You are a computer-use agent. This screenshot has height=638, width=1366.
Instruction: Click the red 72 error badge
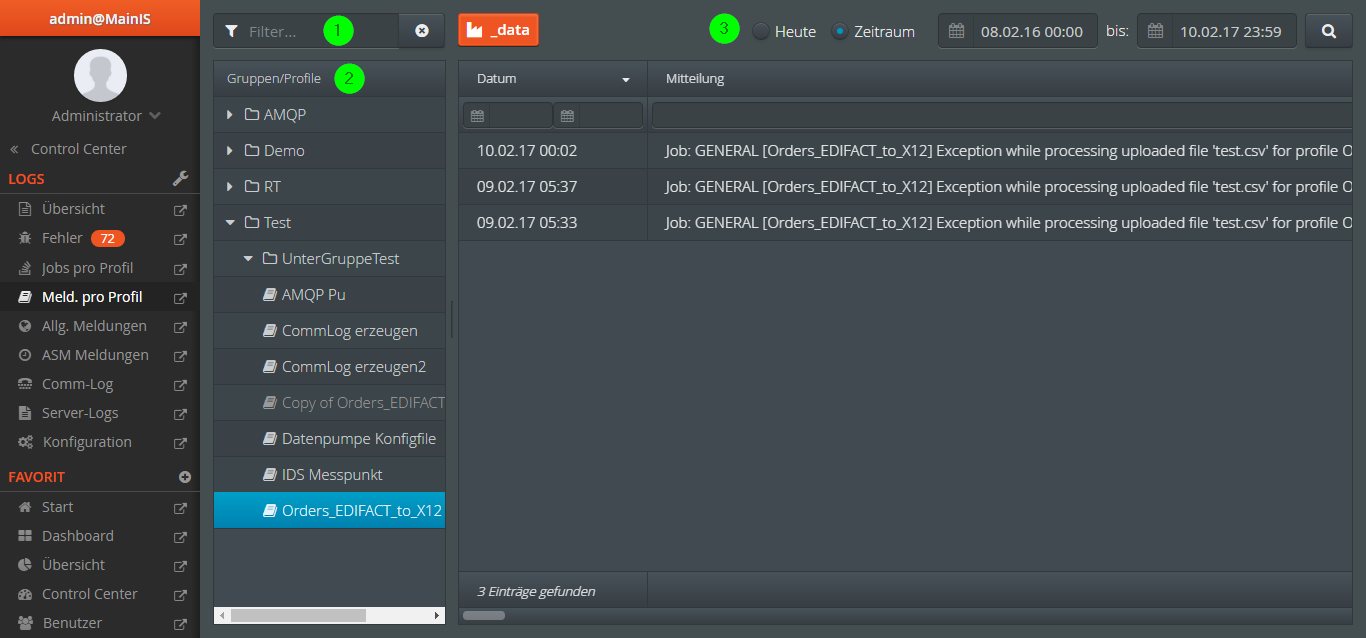(107, 238)
